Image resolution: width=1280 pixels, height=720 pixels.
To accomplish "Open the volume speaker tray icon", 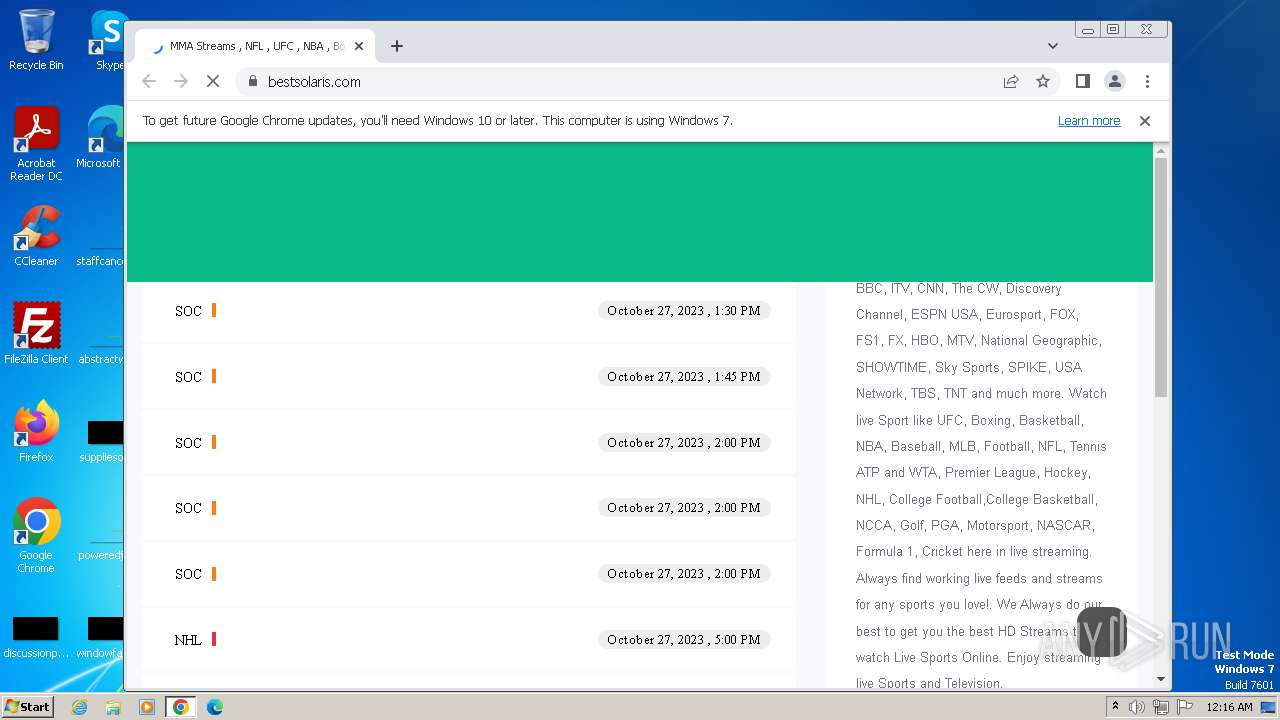I will 1137,707.
